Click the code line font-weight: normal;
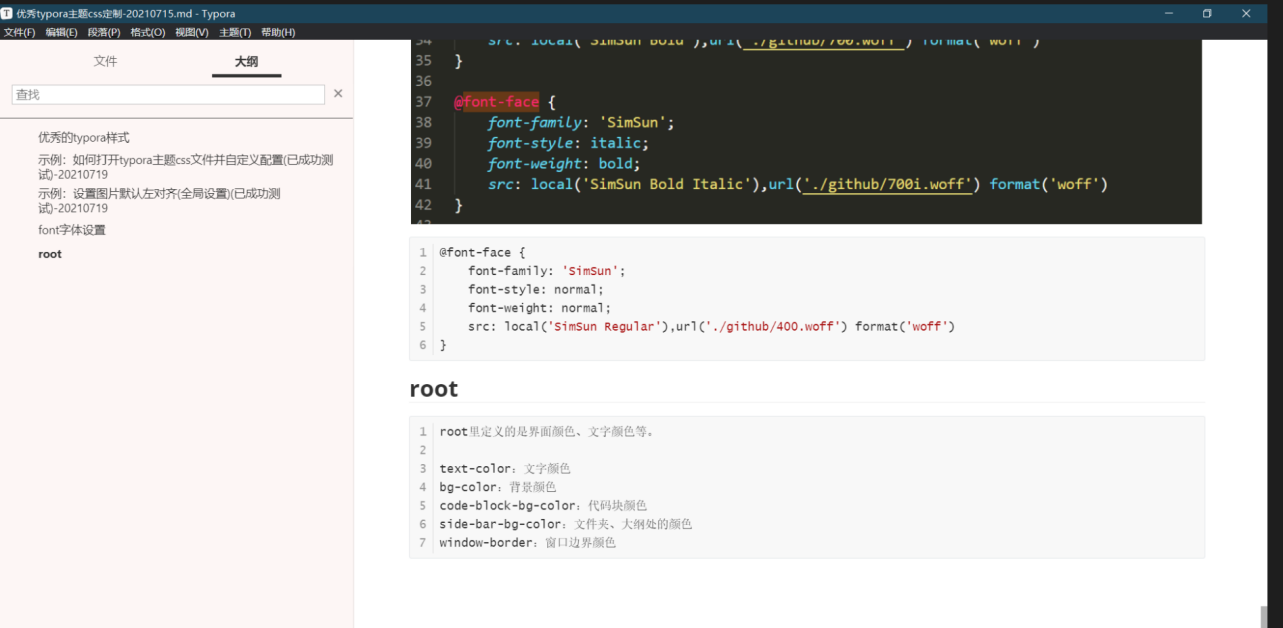 pos(539,308)
